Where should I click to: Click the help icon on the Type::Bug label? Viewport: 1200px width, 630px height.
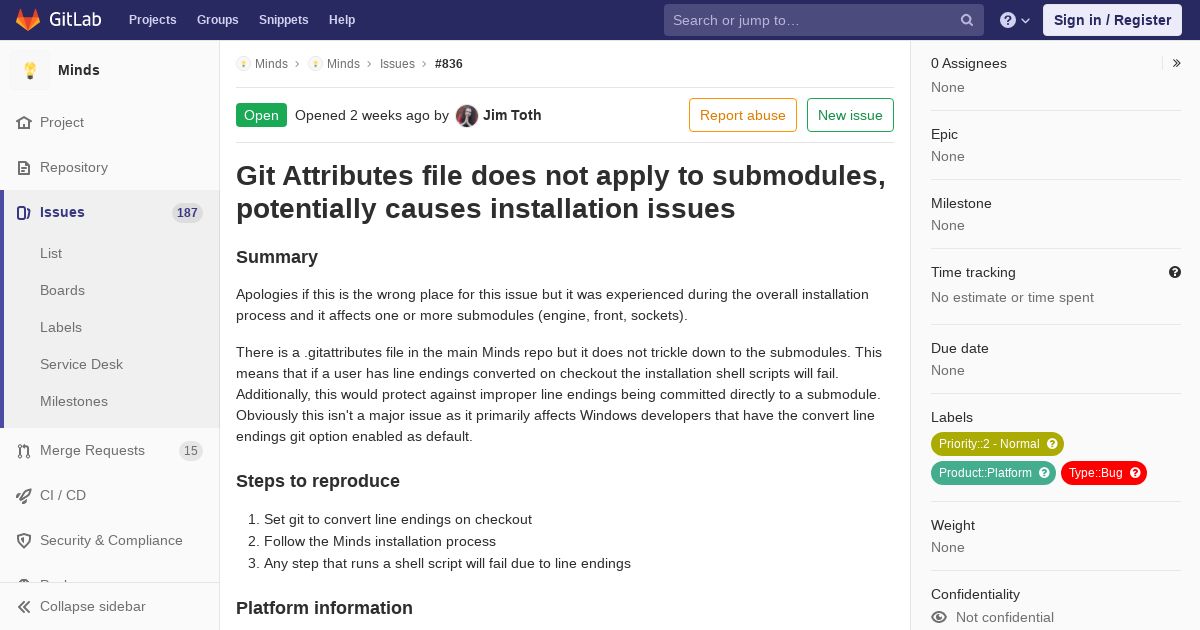pos(1135,473)
